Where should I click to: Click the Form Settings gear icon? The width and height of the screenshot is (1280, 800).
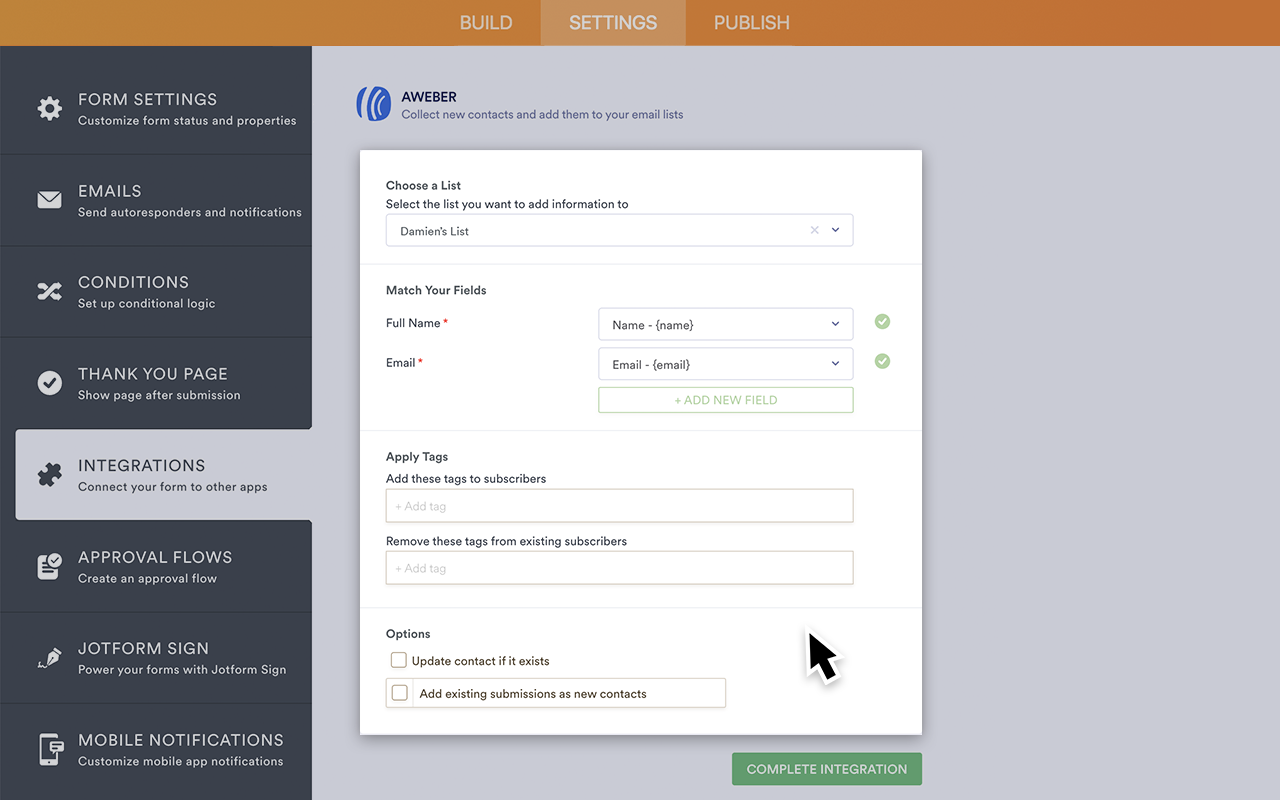click(49, 109)
